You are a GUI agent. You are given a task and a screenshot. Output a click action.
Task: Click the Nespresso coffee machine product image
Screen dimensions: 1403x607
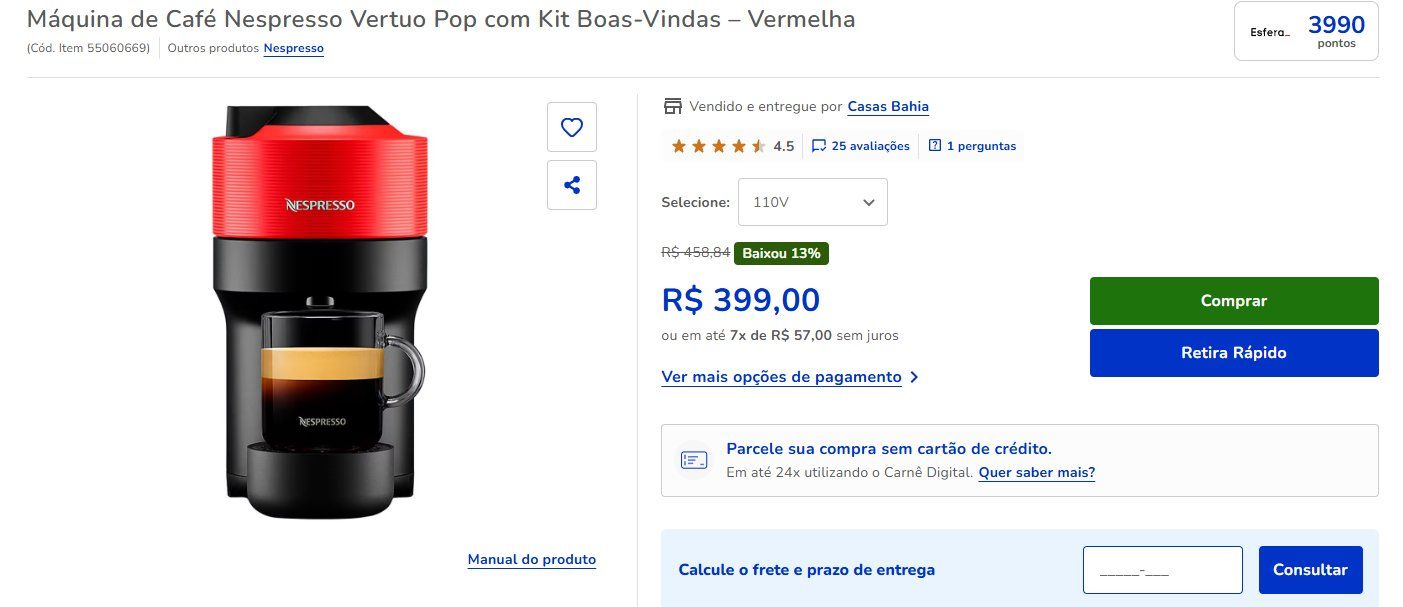tap(320, 312)
